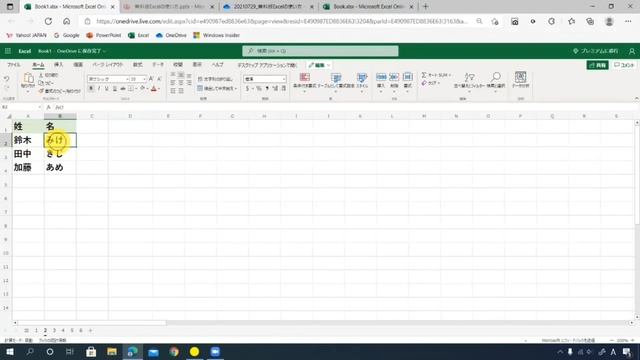Click the Format cells icon
This screenshot has height=360, width=640.
tap(407, 77)
